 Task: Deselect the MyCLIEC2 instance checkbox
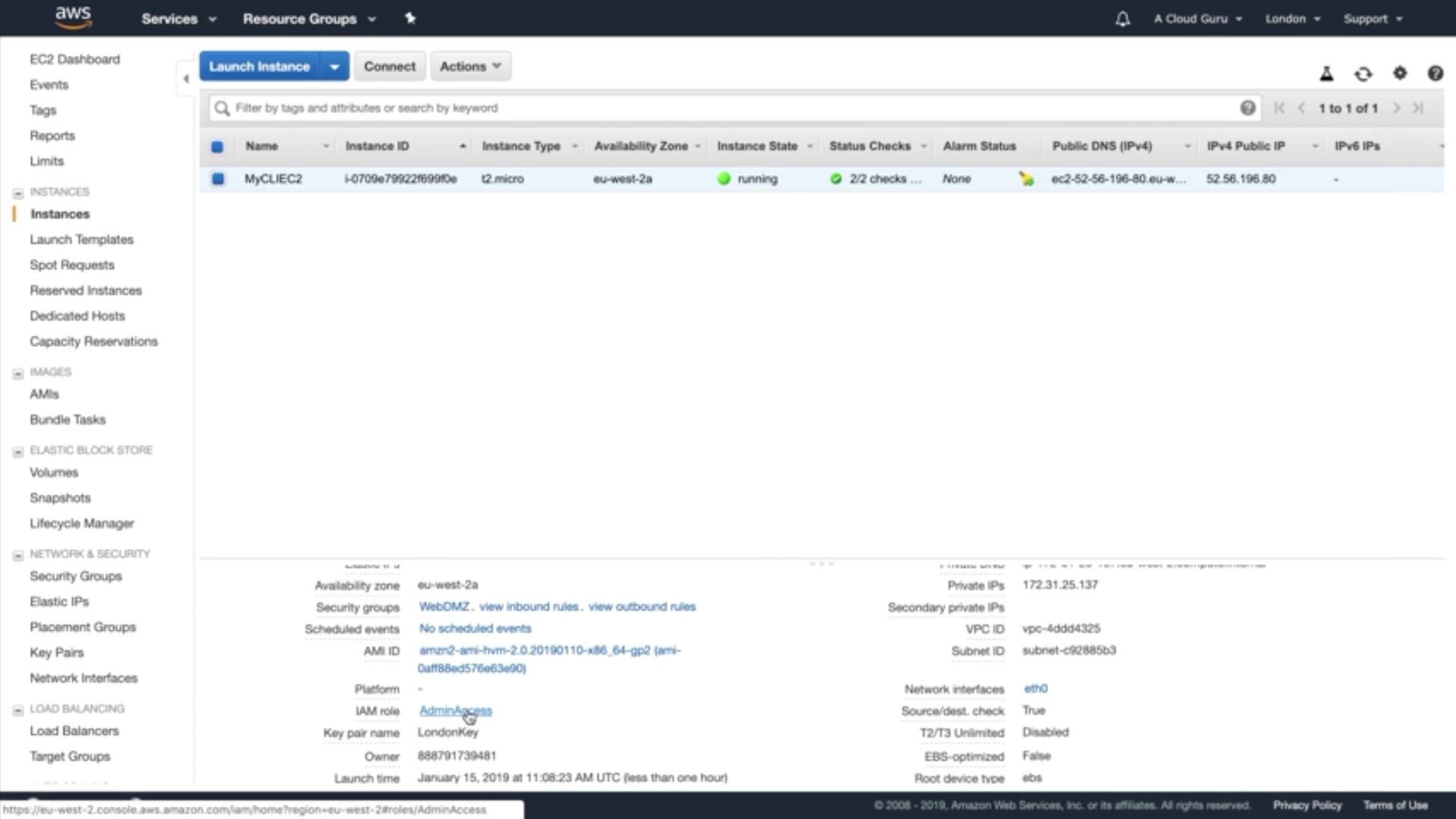tap(218, 179)
